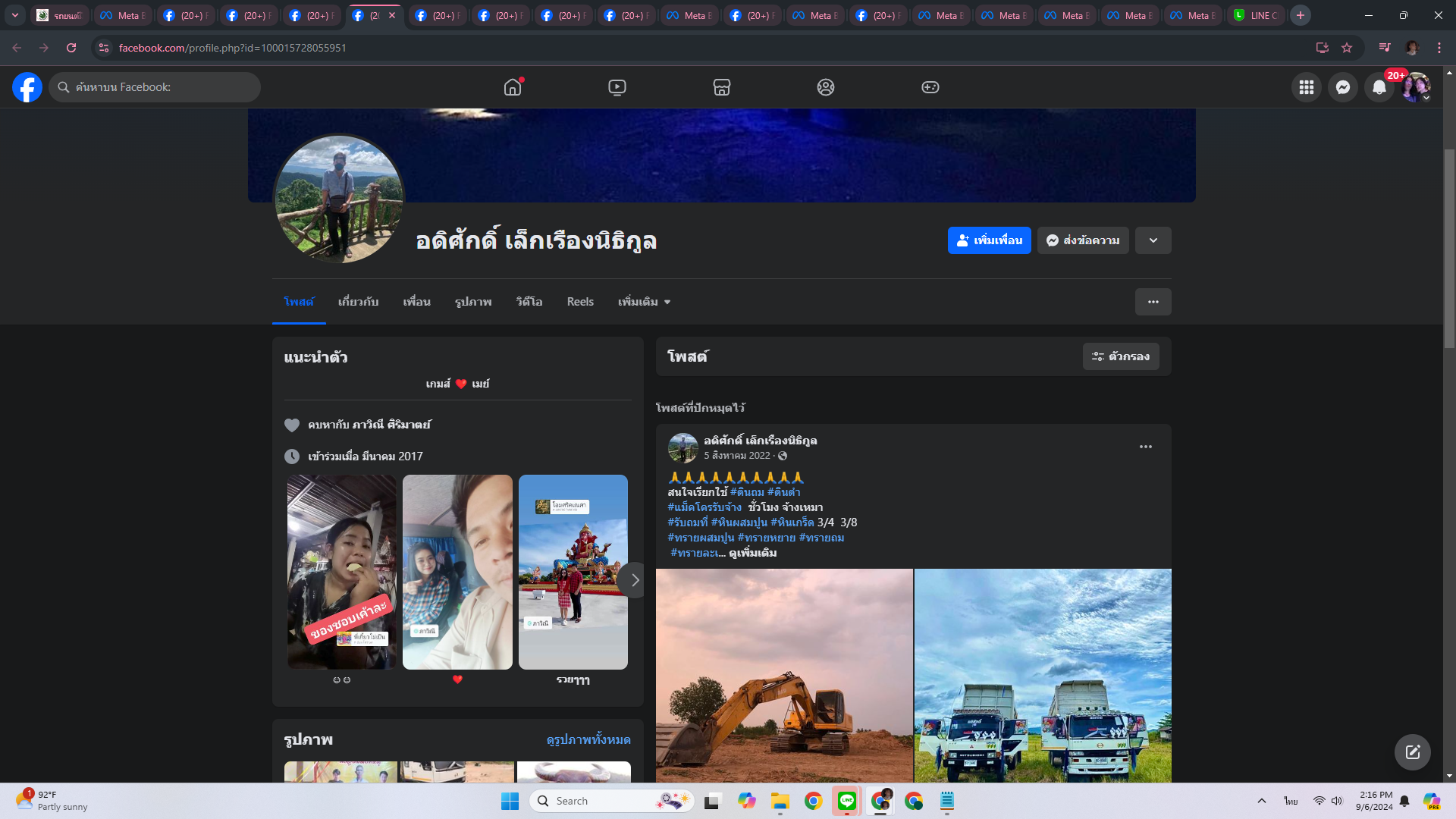Click the เพิ่มเพื่อน add friend button
Viewport: 1456px width, 819px height.
coord(989,240)
